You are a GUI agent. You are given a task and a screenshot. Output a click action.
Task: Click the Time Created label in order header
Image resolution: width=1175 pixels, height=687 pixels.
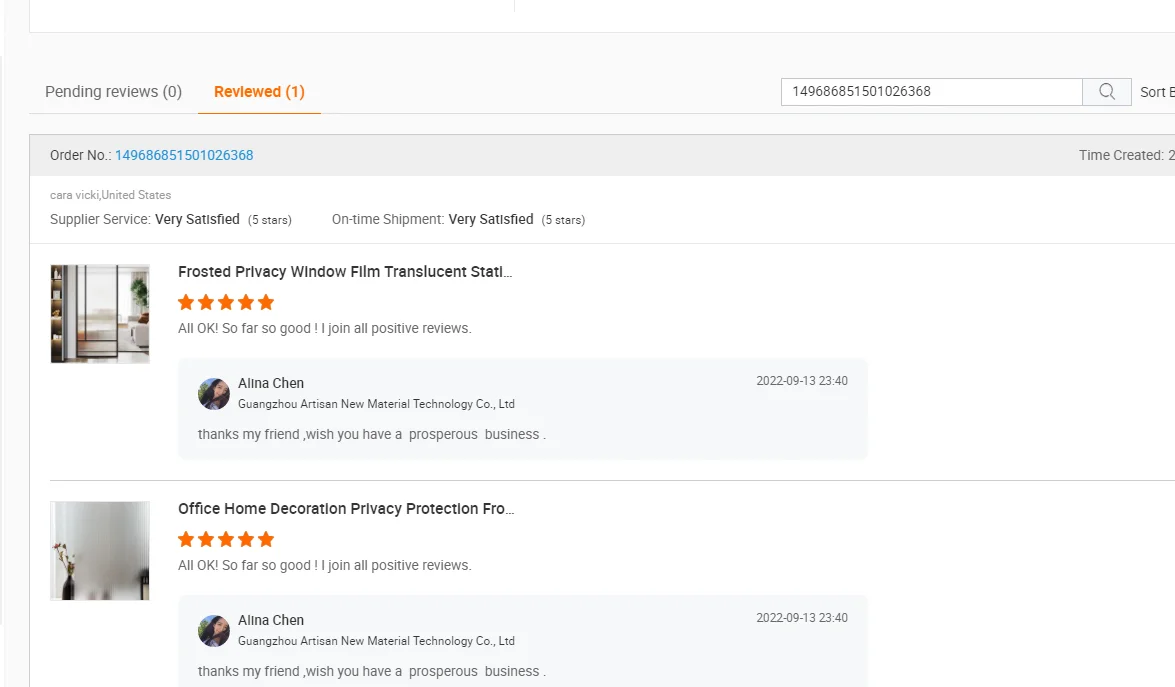[1120, 155]
